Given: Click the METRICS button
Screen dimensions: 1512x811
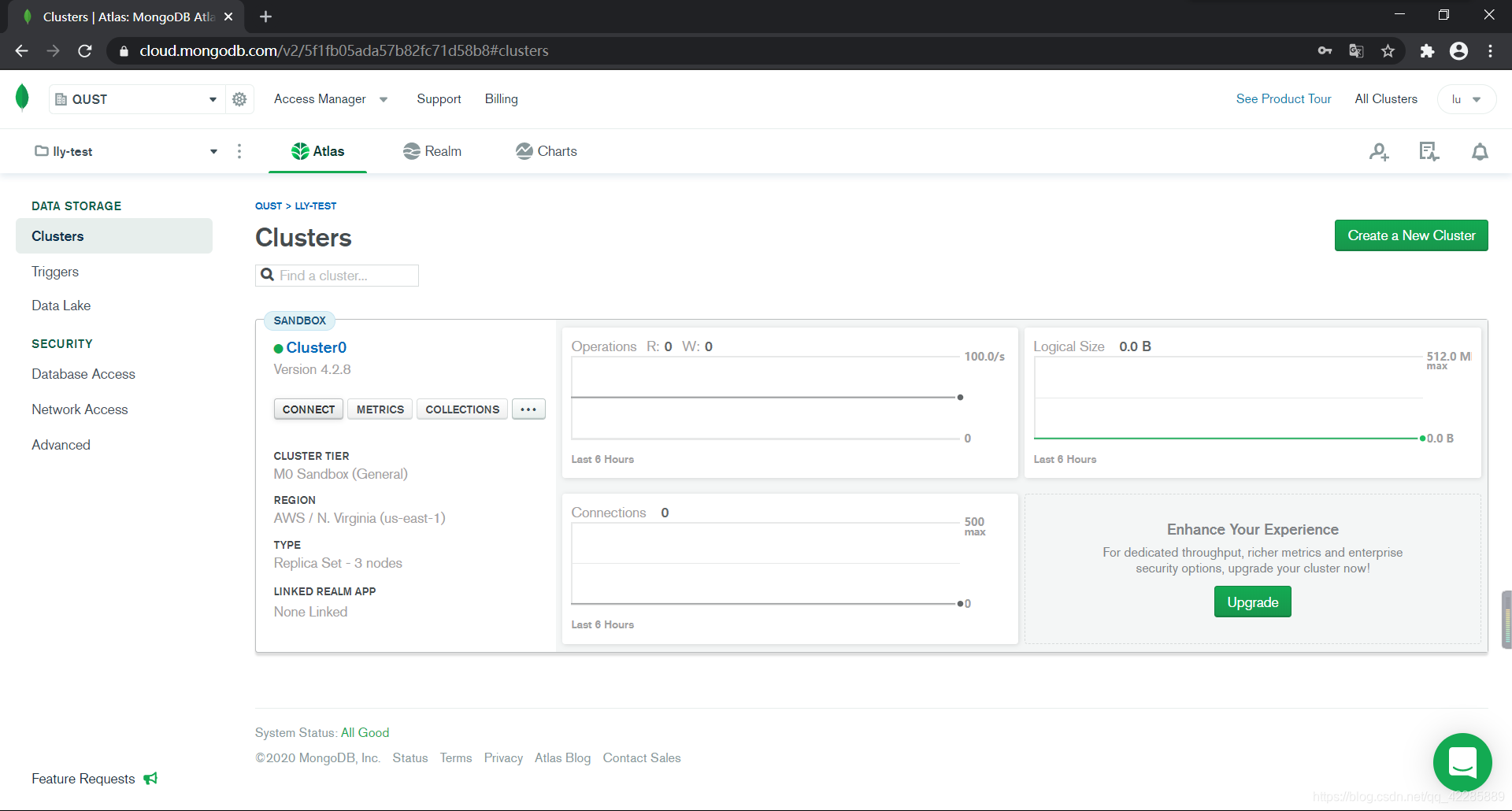Looking at the screenshot, I should 380,409.
